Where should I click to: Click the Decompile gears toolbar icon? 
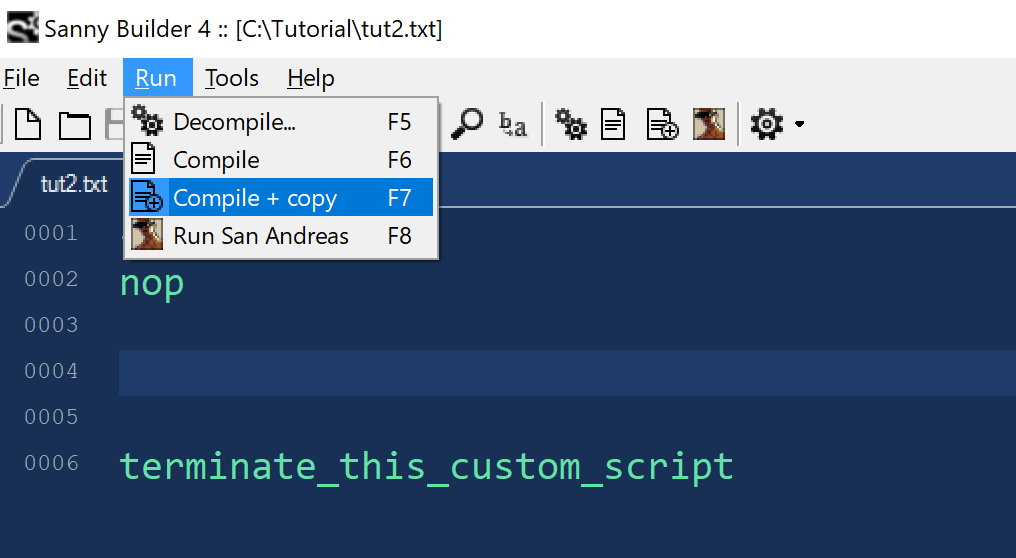pos(571,124)
